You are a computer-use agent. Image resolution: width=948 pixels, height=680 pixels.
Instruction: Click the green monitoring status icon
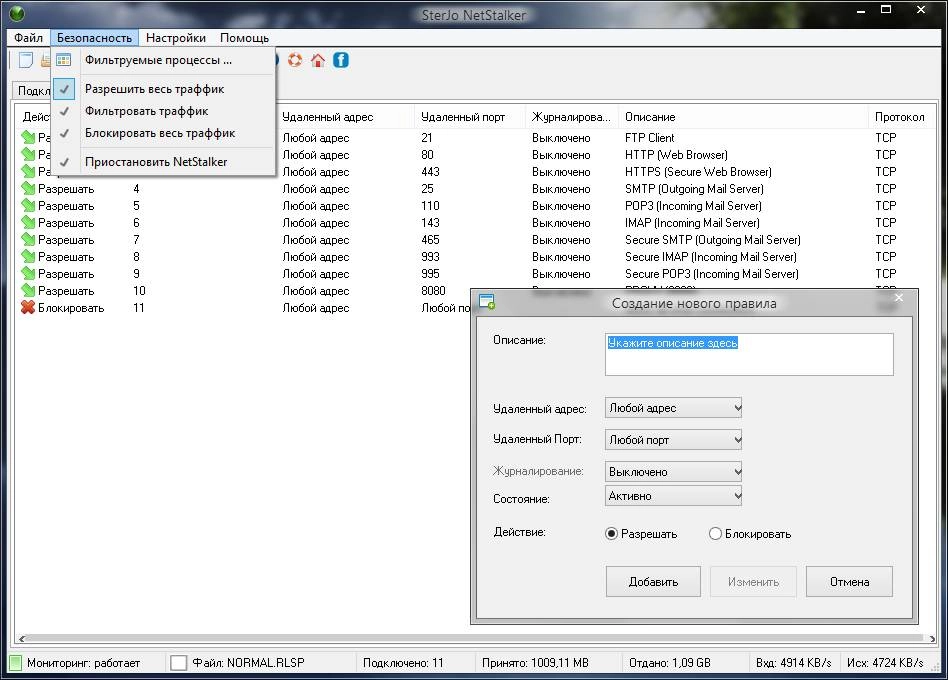[x=16, y=663]
